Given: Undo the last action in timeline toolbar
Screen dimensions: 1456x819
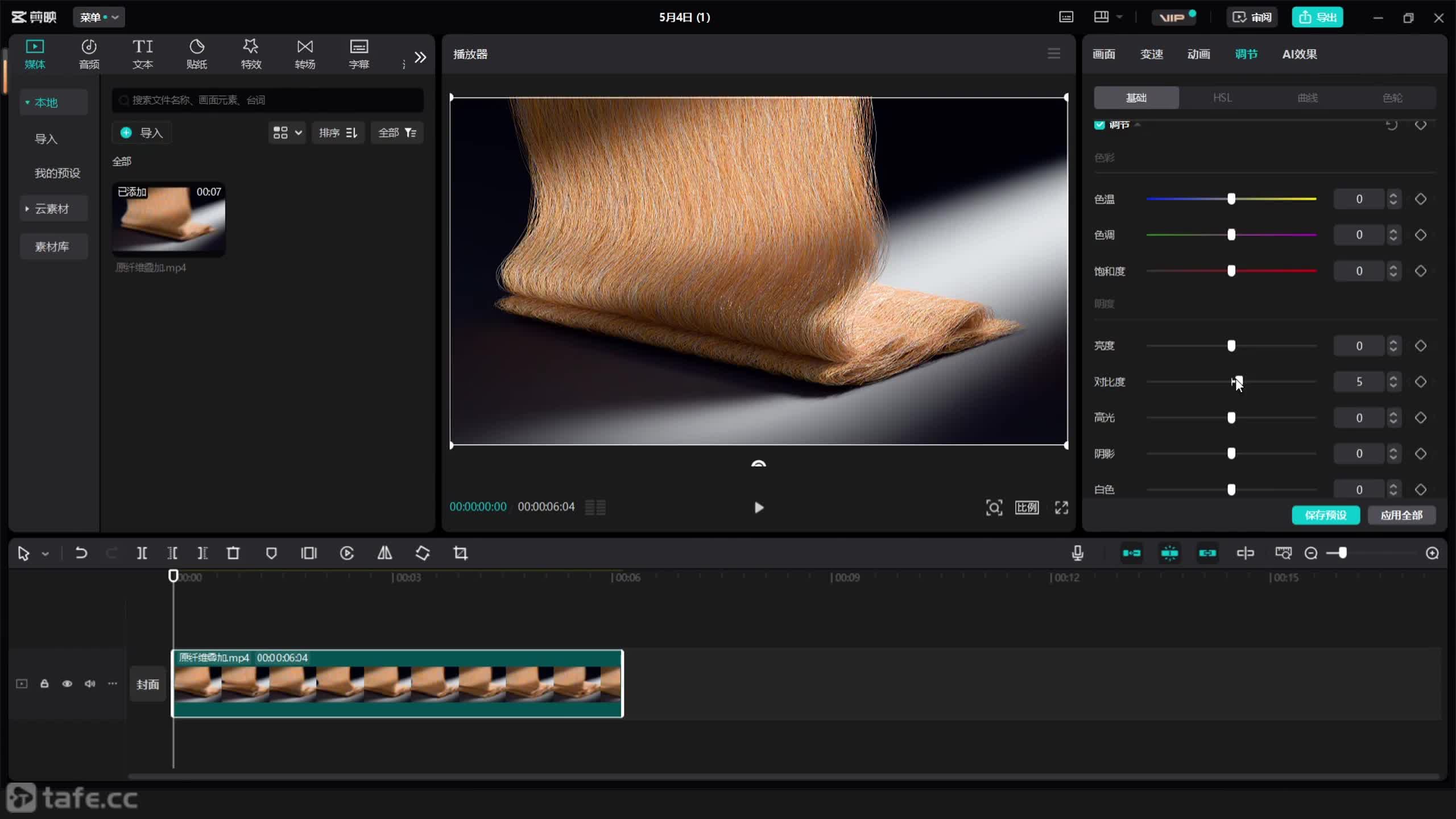Looking at the screenshot, I should 81,553.
